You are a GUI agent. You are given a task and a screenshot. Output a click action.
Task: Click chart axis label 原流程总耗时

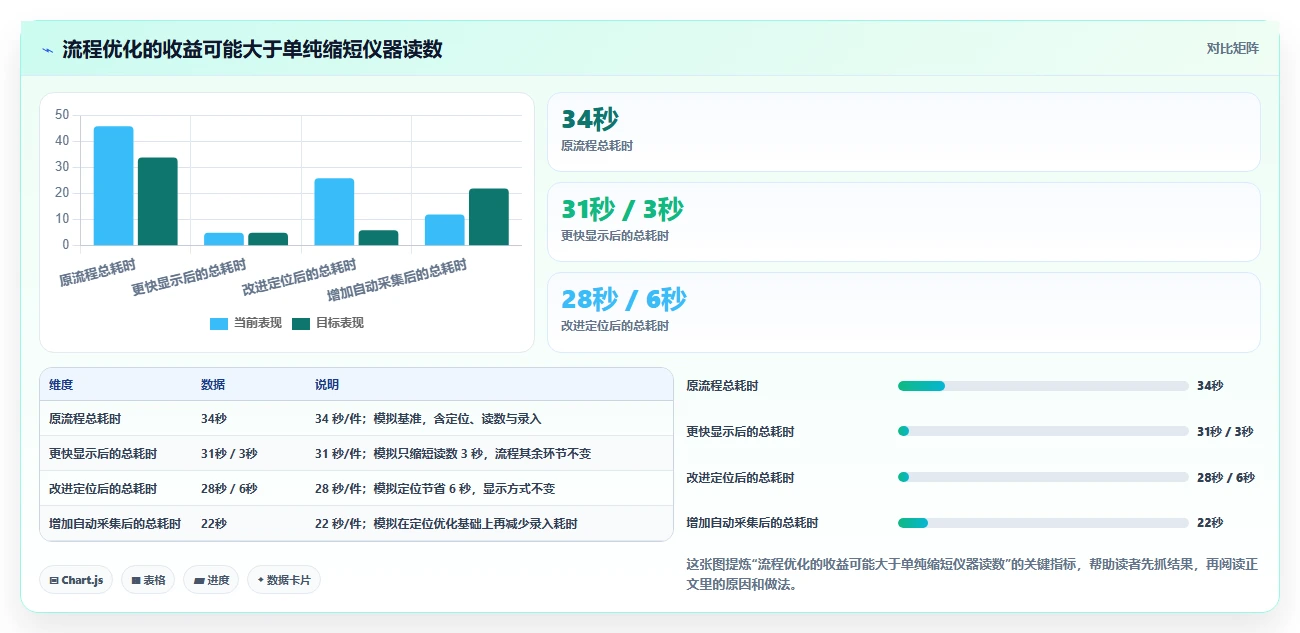coord(97,272)
